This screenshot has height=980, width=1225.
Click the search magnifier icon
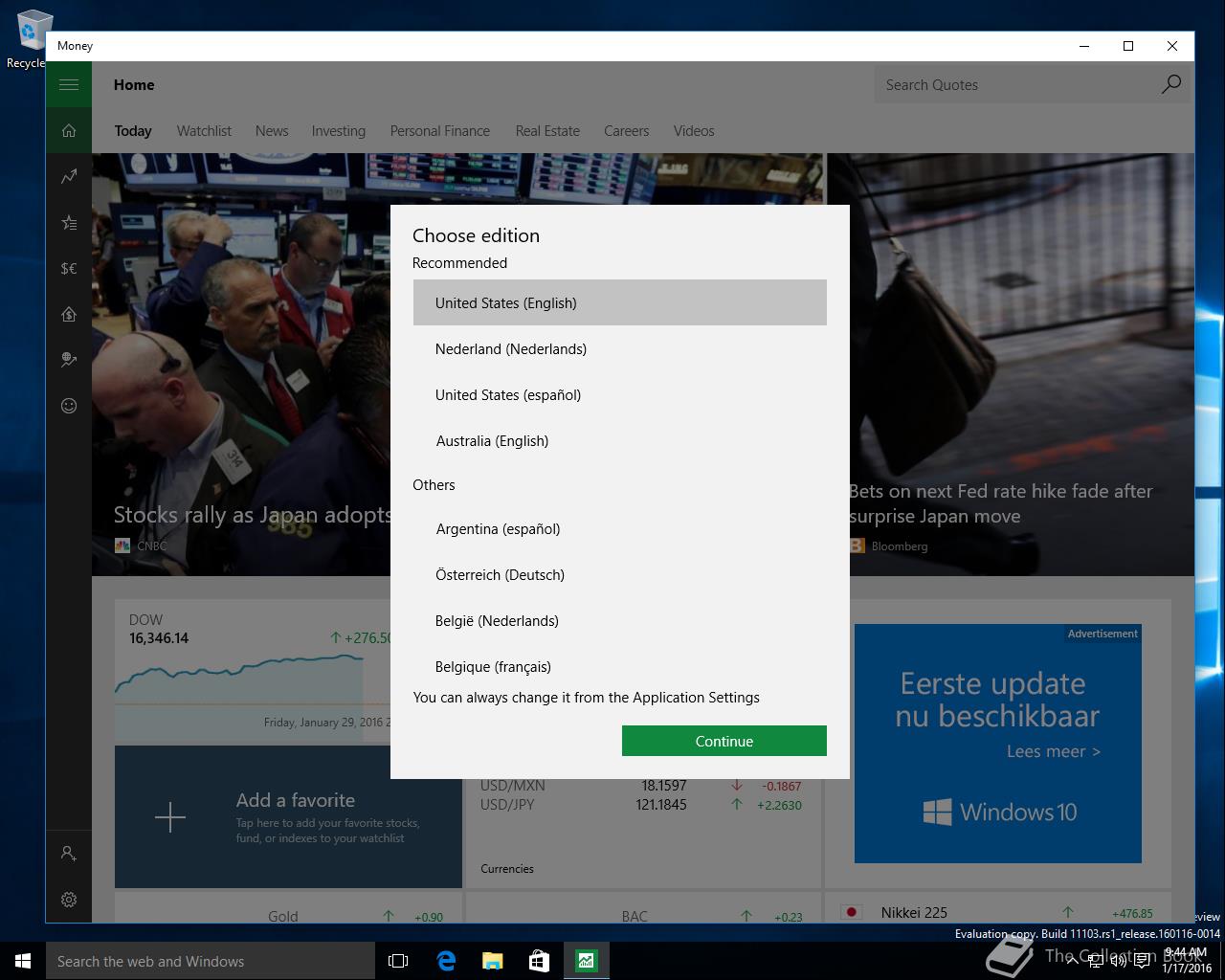tap(1171, 85)
